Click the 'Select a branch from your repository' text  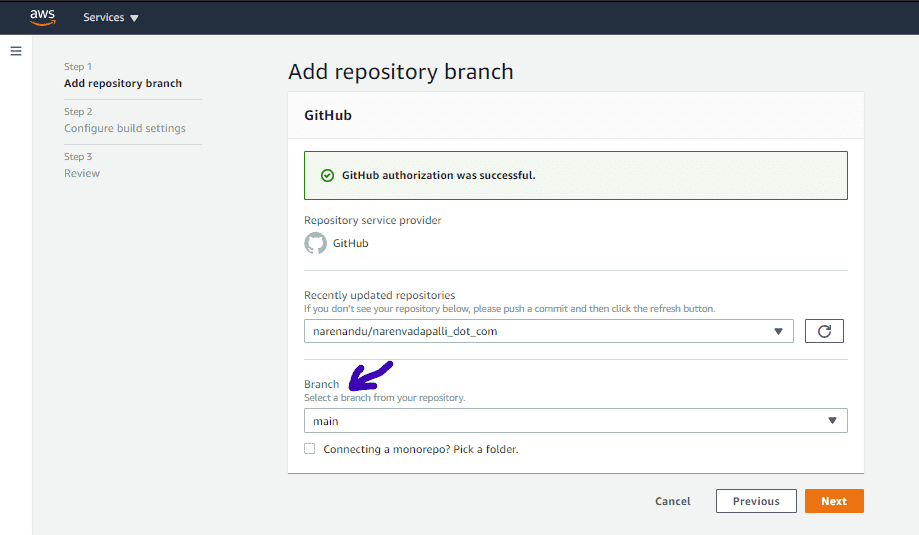tap(384, 398)
